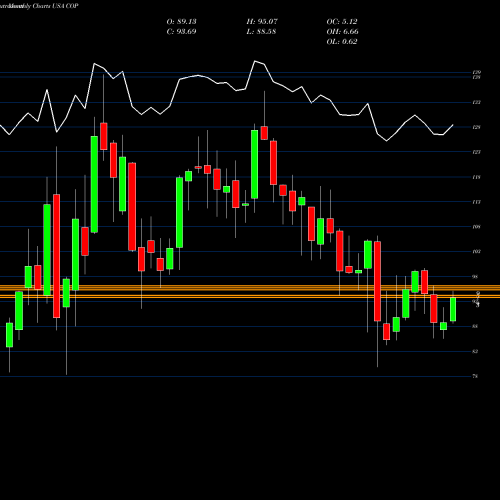The image size is (500, 500).
Task: Click the last green candlestick on the chart
Action: click(x=453, y=309)
